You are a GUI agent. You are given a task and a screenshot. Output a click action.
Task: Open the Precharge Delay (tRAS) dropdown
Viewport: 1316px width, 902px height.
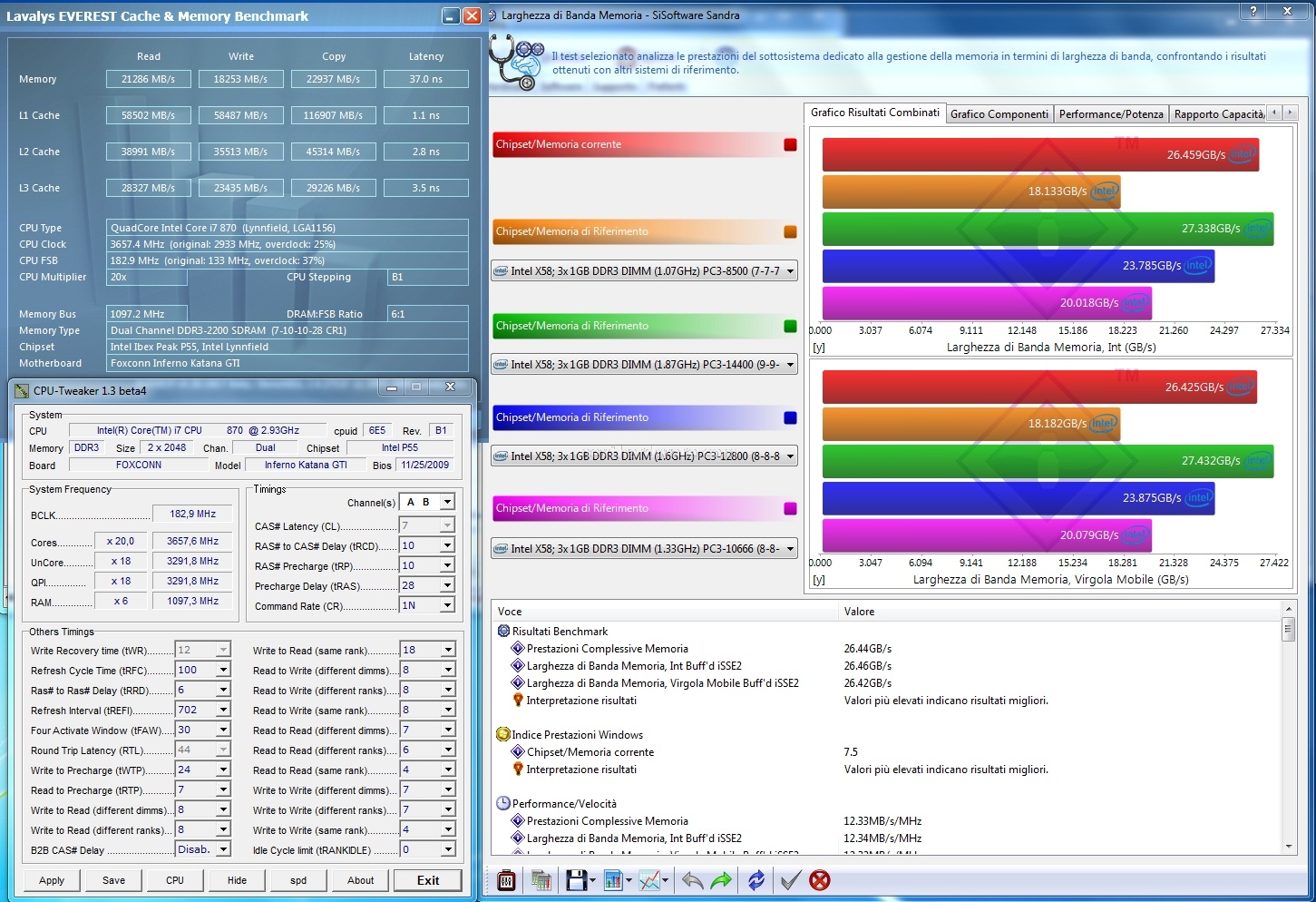click(x=447, y=585)
